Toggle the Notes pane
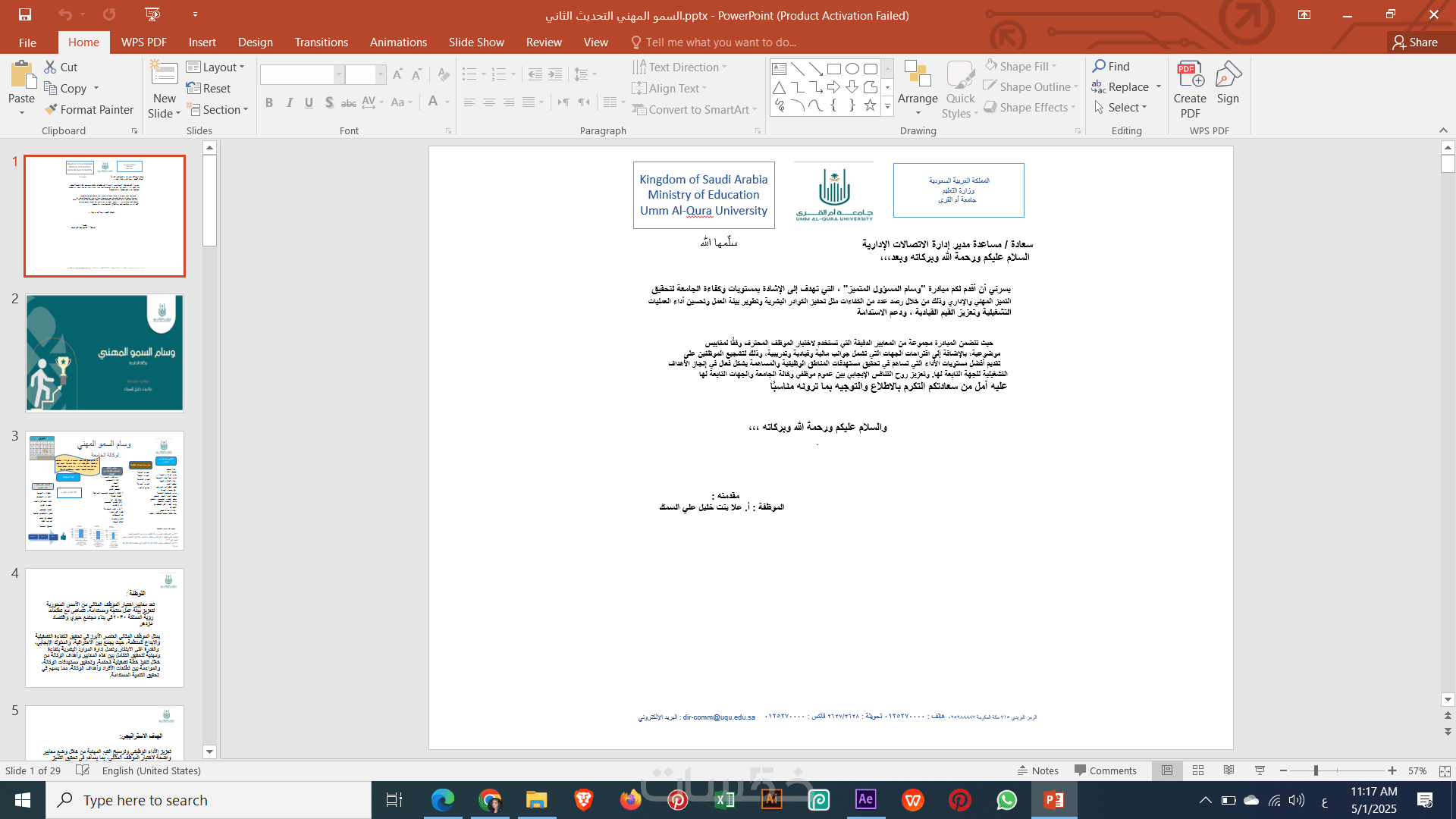Screen dimensions: 1456x819 point(1037,770)
